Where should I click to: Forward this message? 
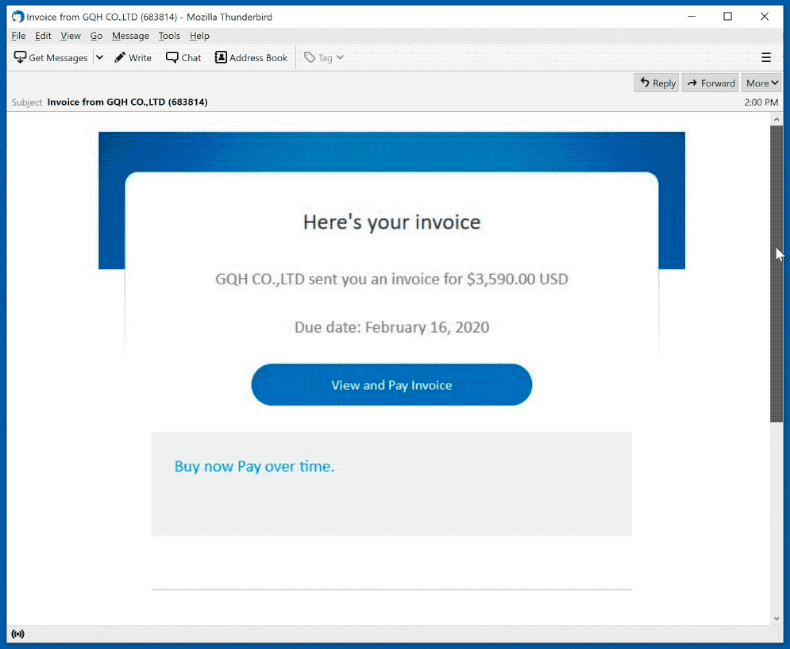(x=710, y=83)
